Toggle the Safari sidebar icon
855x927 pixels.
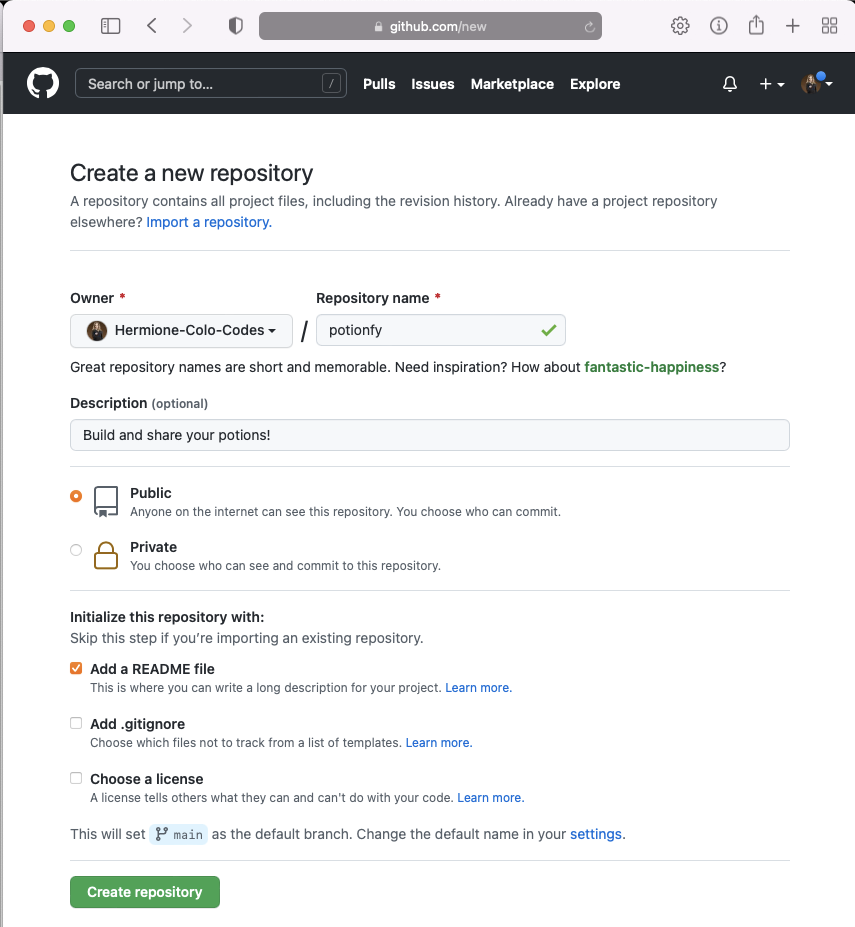111,26
